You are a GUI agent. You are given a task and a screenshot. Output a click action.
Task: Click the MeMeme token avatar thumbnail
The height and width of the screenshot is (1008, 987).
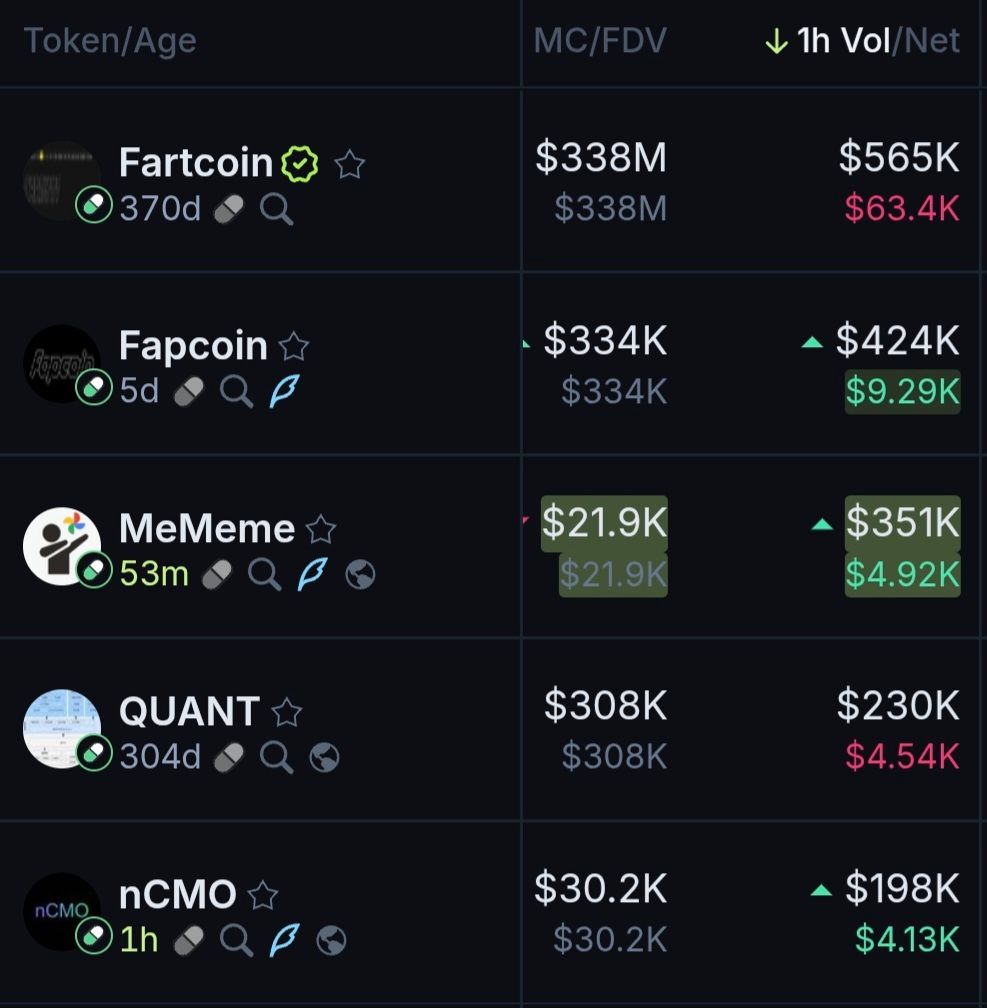[x=60, y=546]
